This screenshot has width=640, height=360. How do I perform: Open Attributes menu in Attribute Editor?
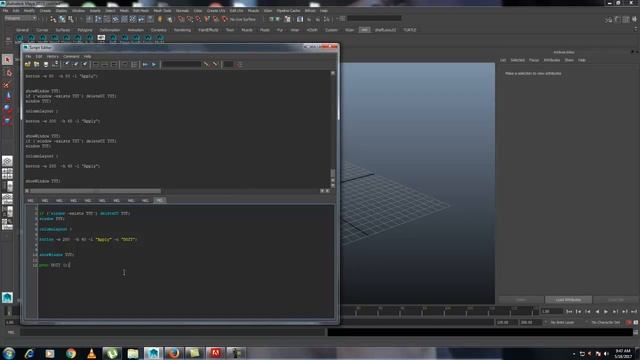tap(551, 60)
